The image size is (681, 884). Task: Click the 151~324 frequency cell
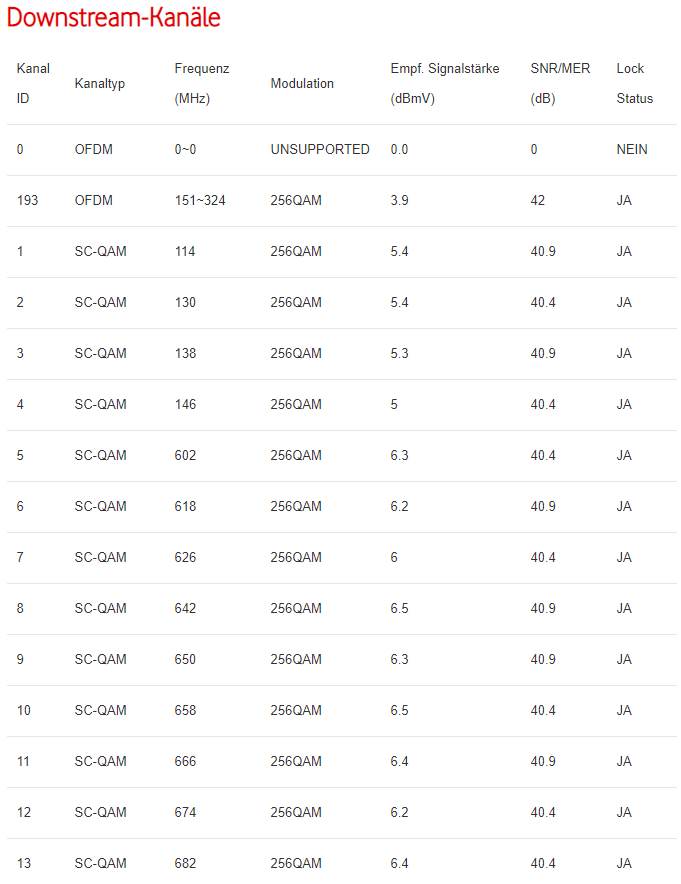pos(200,201)
